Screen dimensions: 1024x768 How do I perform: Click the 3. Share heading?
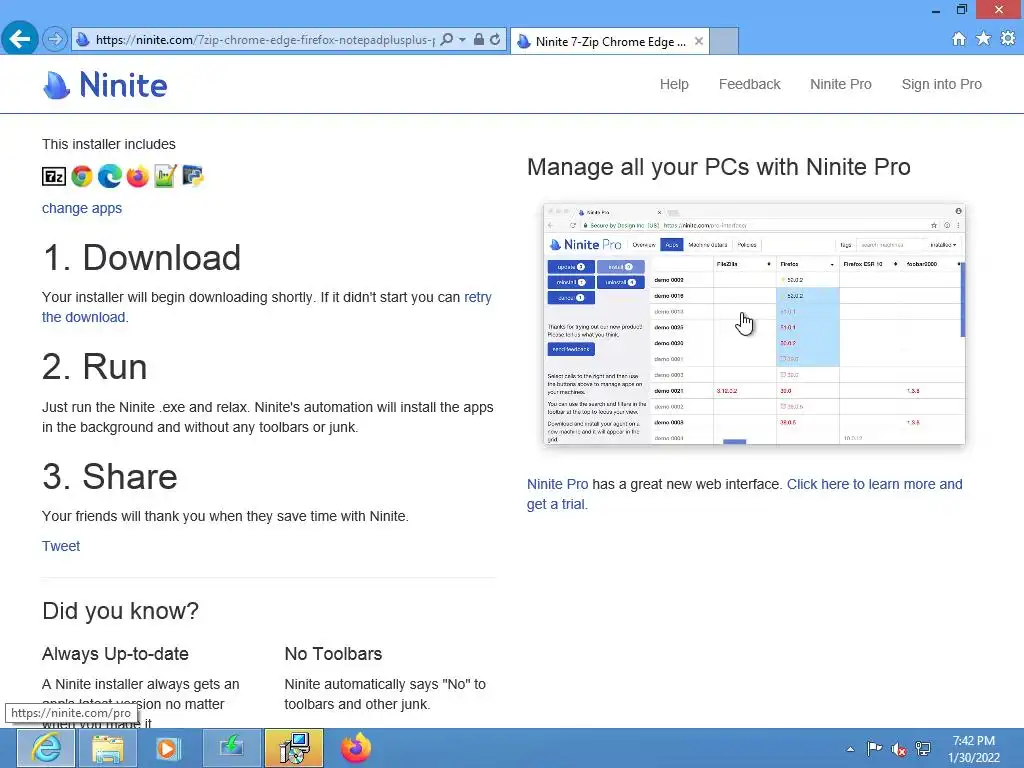[110, 476]
